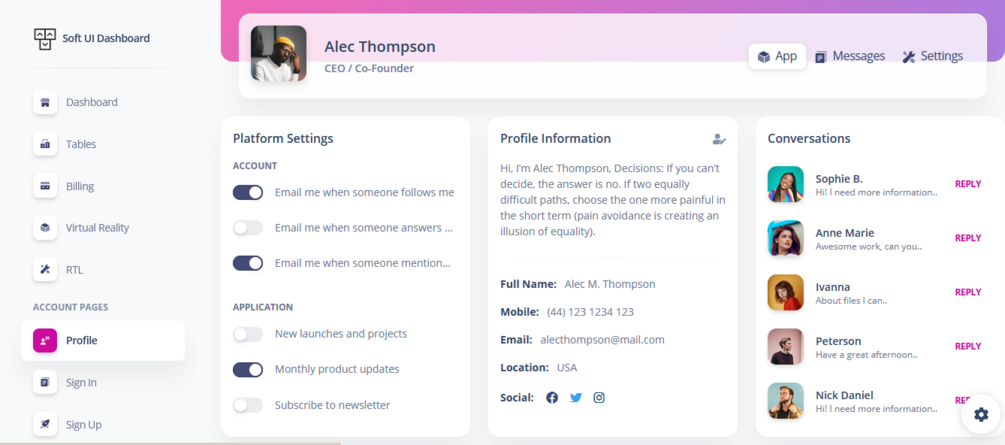Toggle Subscribe to newsletter switch
The width and height of the screenshot is (1005, 445).
tap(248, 405)
